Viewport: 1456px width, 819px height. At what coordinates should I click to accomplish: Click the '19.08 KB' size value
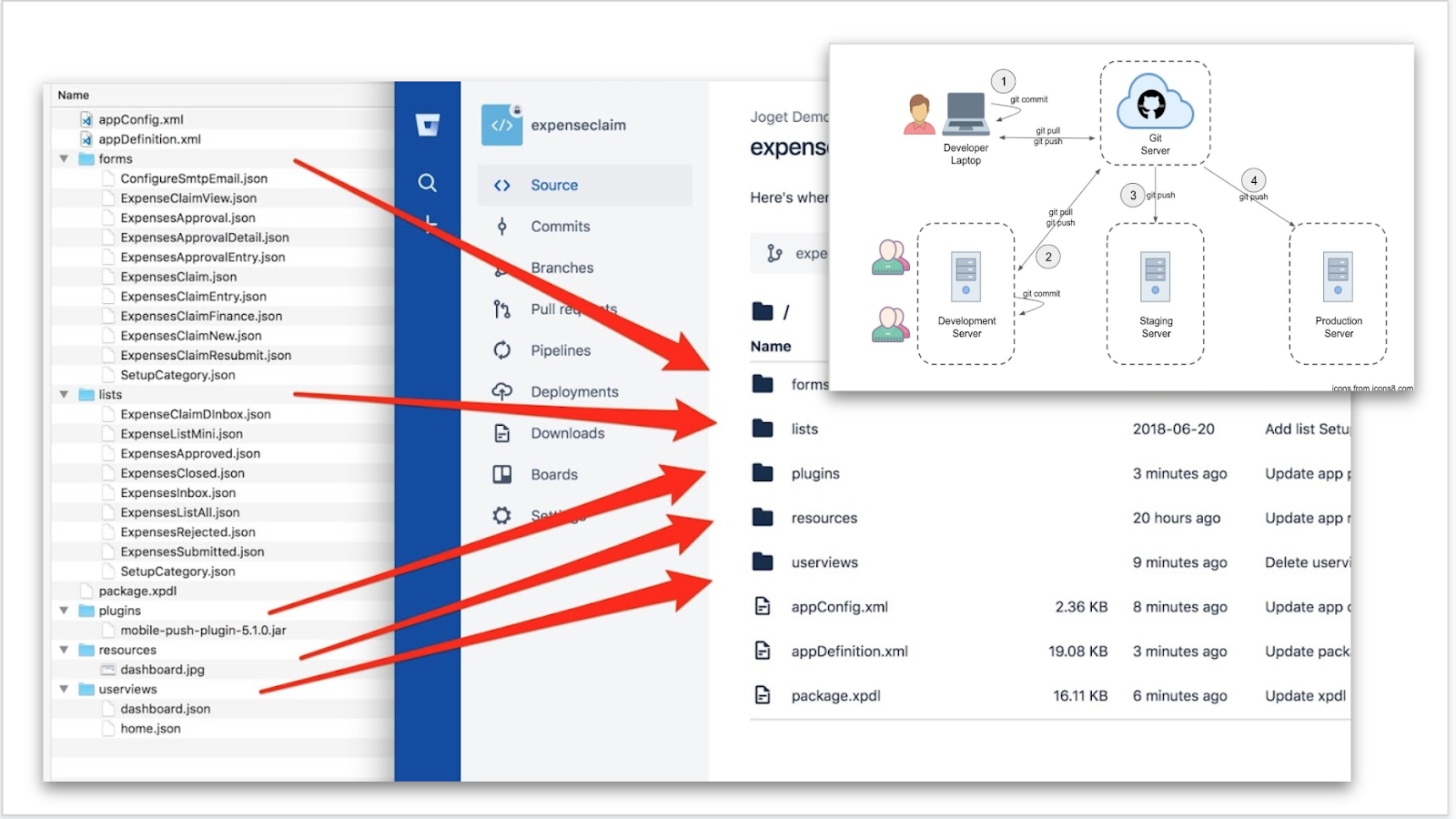pyautogui.click(x=1077, y=652)
